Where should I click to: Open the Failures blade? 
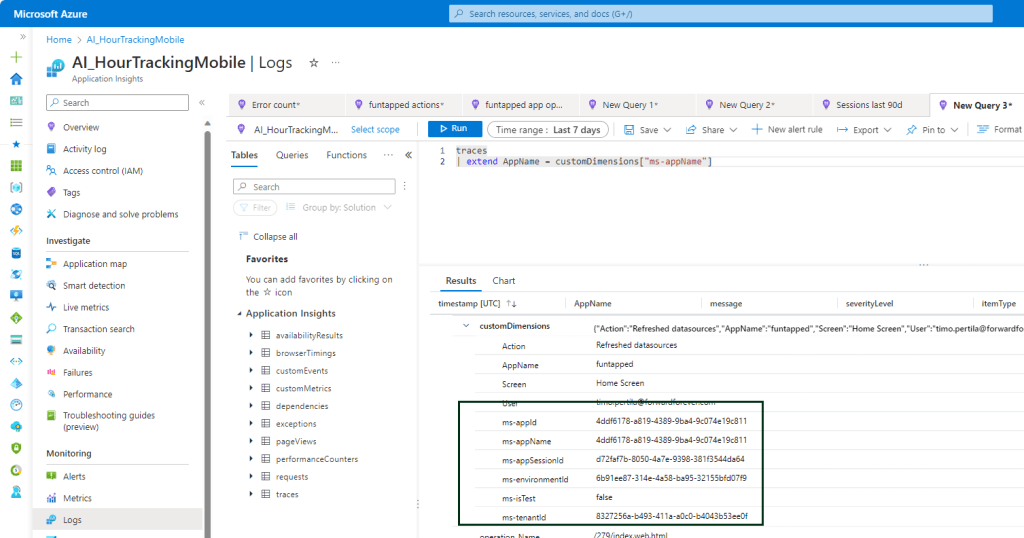tap(77, 372)
